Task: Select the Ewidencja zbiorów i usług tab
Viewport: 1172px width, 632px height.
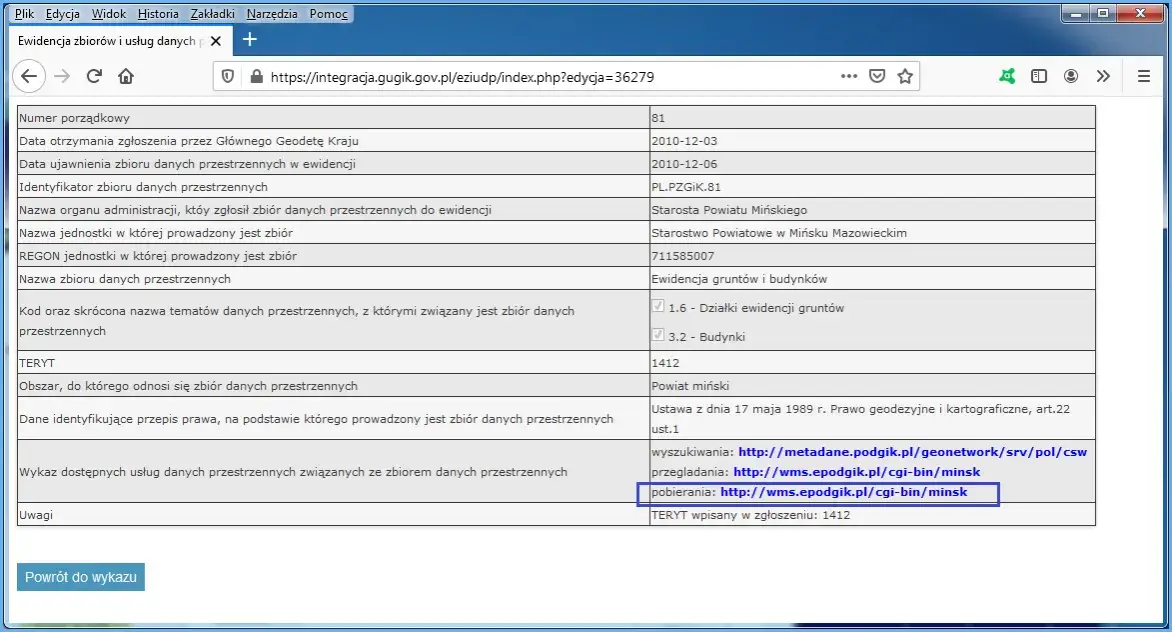Action: (x=110, y=42)
